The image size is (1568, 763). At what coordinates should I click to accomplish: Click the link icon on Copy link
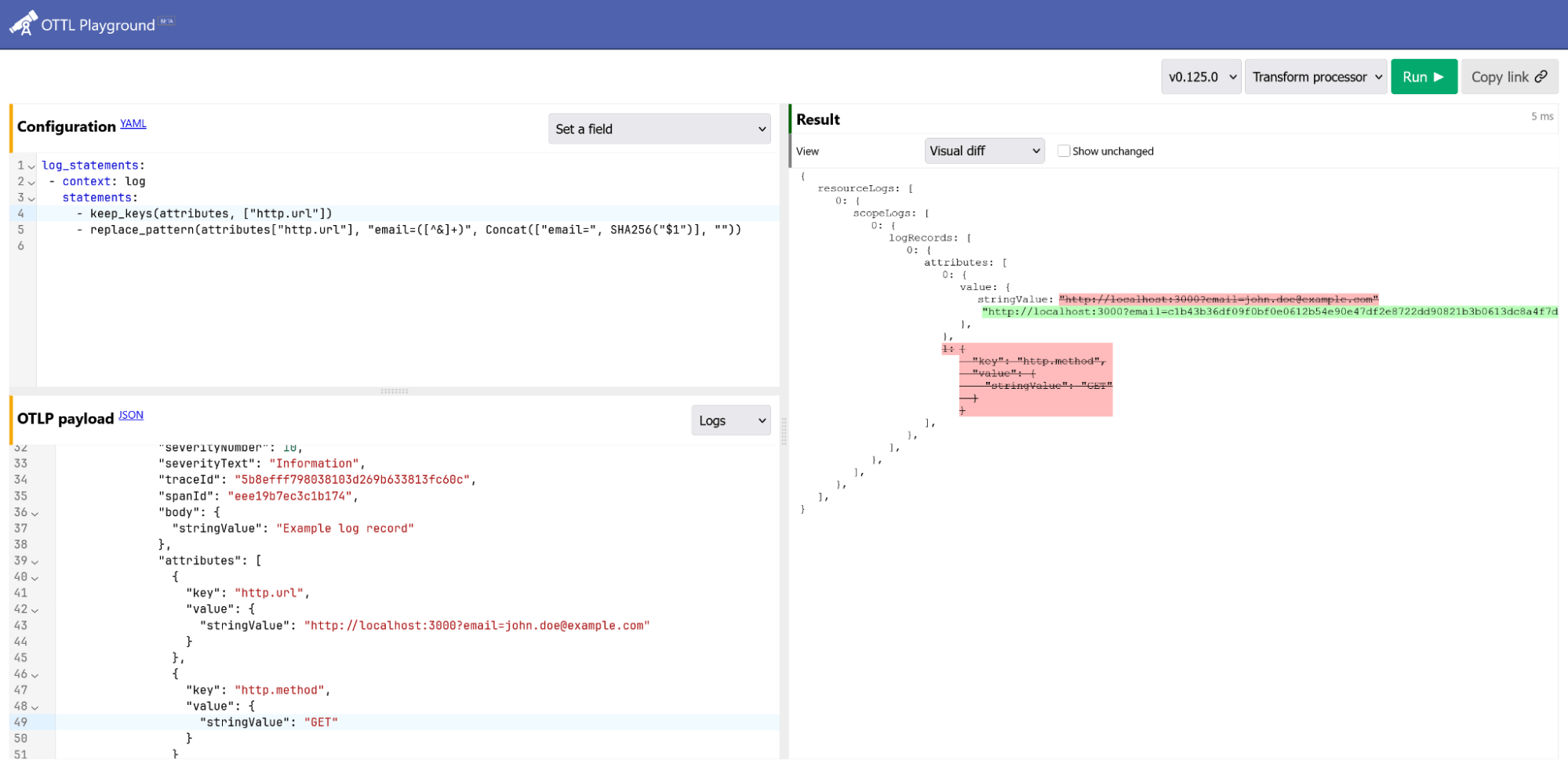pyautogui.click(x=1541, y=77)
